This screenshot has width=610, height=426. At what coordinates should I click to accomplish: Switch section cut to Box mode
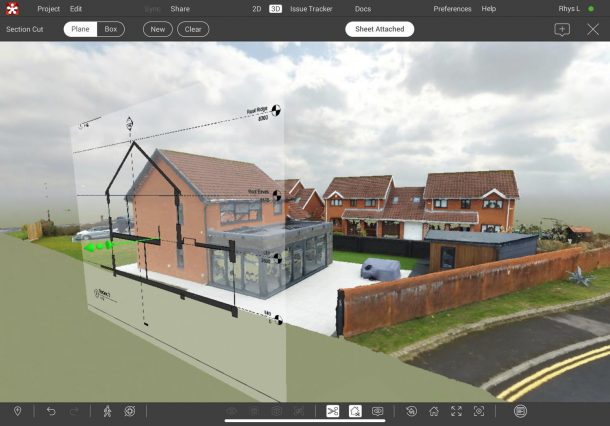point(111,29)
